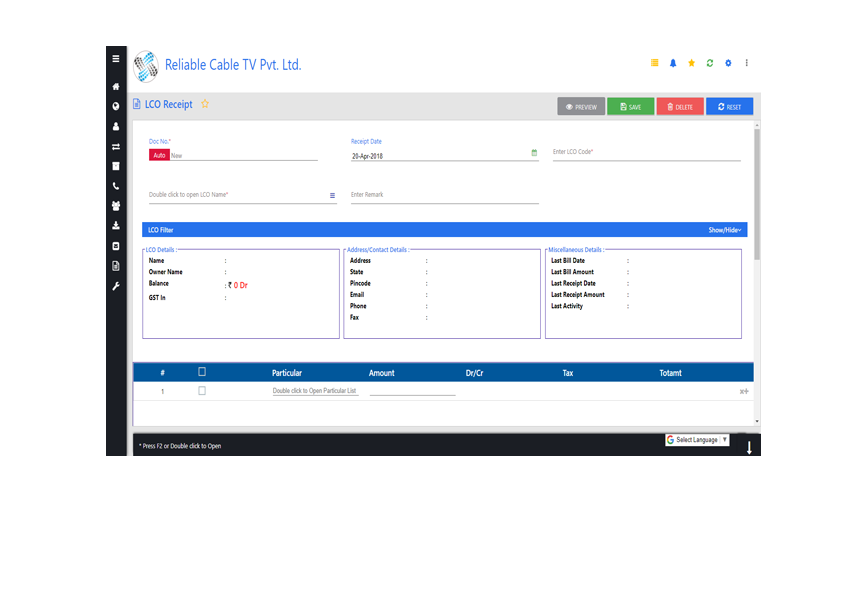Click the blue Reset button
The width and height of the screenshot is (862, 600).
tap(730, 107)
